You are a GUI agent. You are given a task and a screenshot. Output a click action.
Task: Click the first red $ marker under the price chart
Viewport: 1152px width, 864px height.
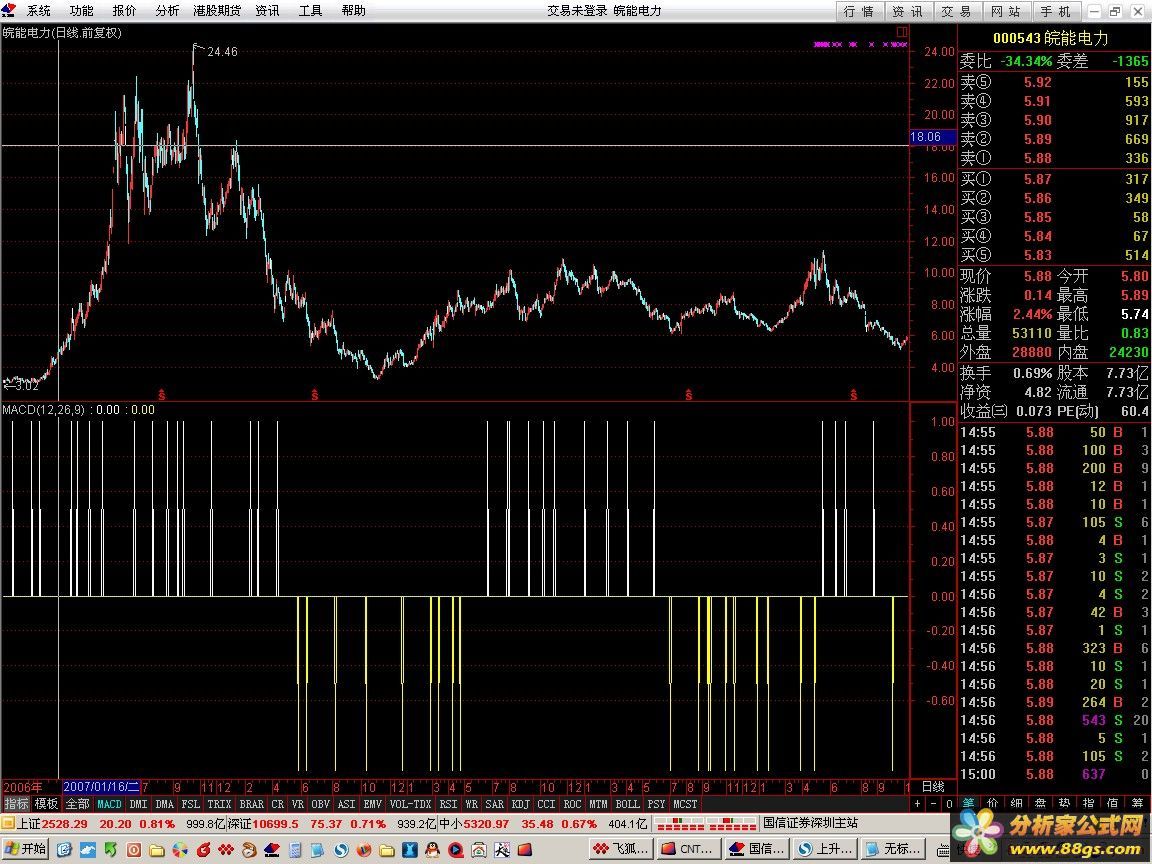[162, 395]
